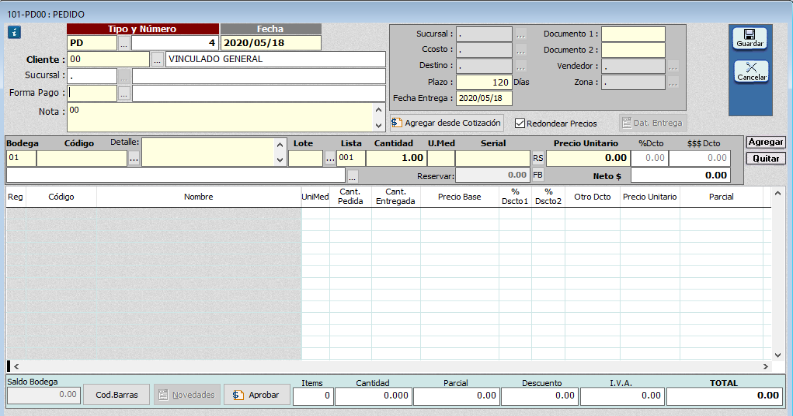
Task: Open Lote lookup ellipsis button
Action: [x=330, y=159]
